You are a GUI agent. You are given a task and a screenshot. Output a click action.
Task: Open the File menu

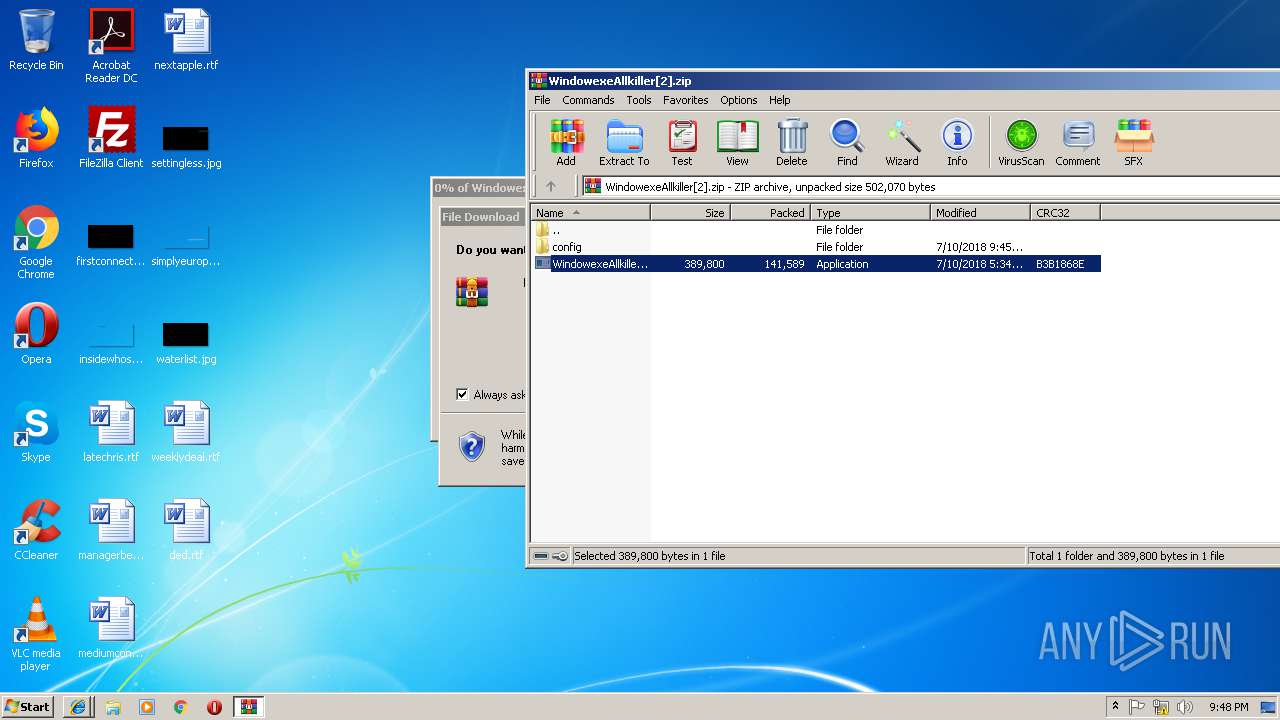click(542, 100)
